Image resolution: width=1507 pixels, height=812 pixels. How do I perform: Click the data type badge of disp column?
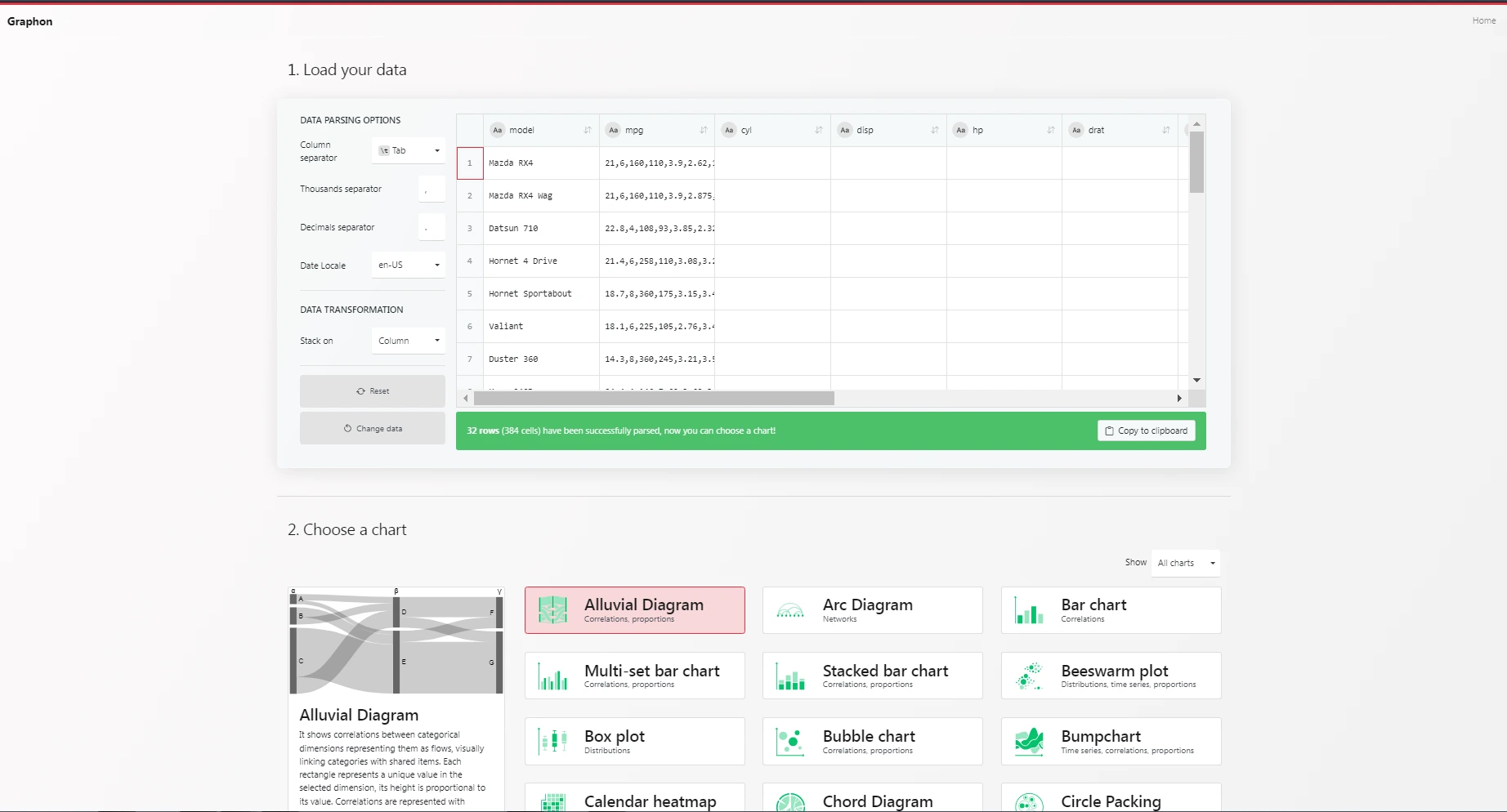844,130
